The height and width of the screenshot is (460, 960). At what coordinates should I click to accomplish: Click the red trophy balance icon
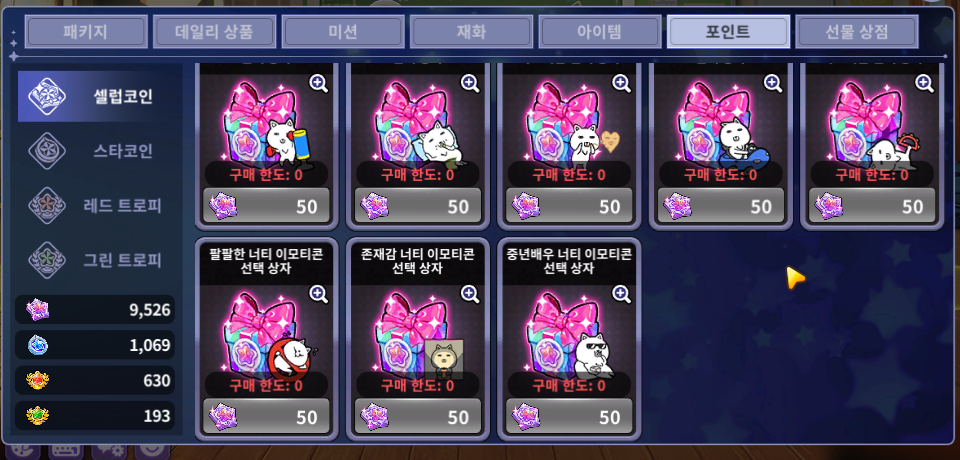pos(38,381)
